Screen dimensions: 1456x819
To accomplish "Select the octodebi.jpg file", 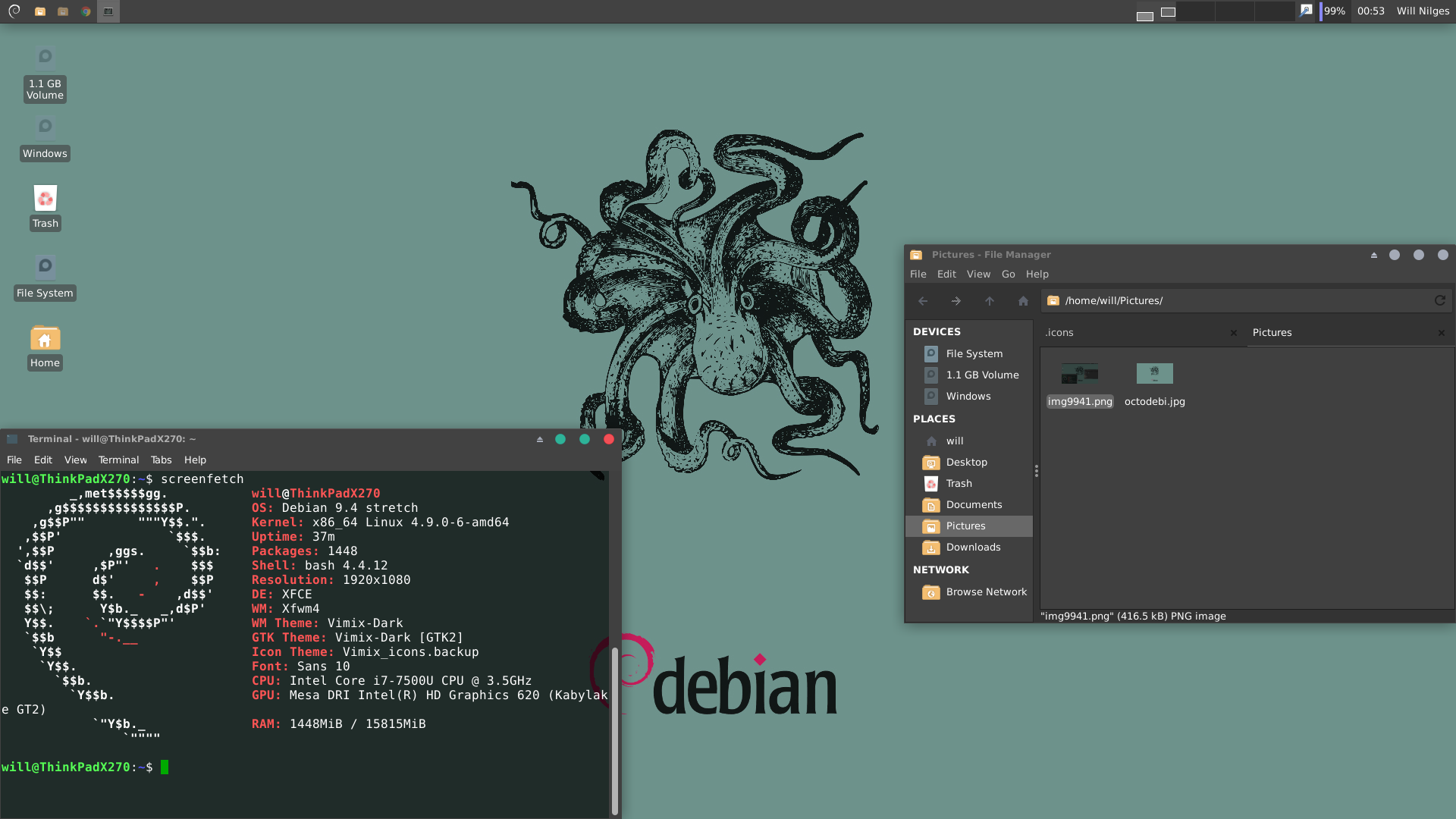I will click(x=1154, y=385).
